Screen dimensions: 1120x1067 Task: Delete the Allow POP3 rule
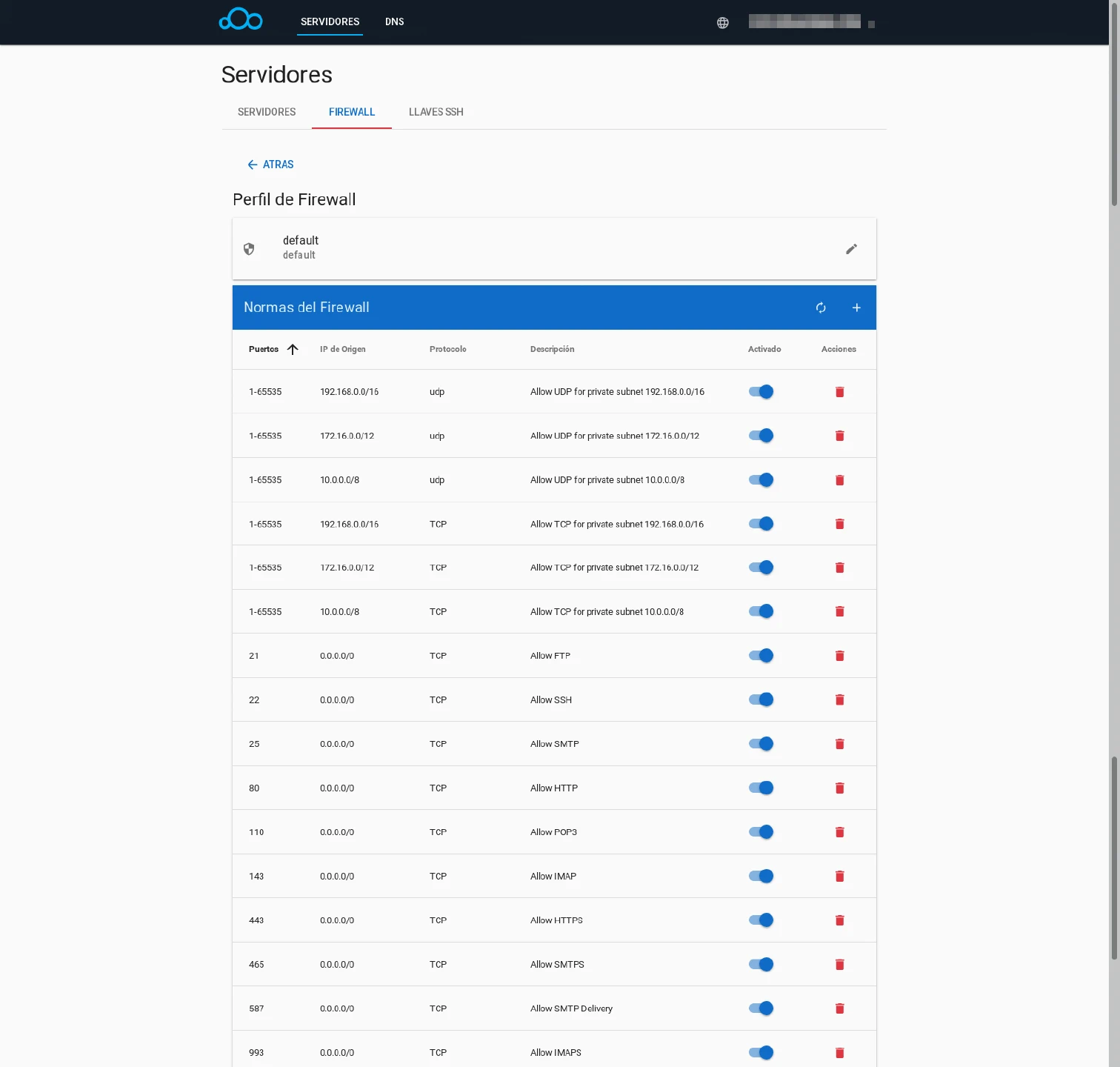coord(839,832)
